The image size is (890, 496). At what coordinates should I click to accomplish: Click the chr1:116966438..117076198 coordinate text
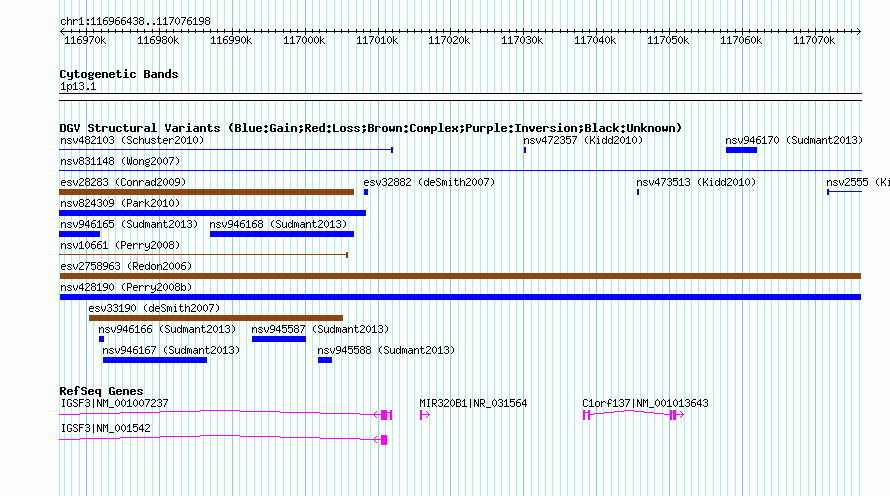[135, 22]
